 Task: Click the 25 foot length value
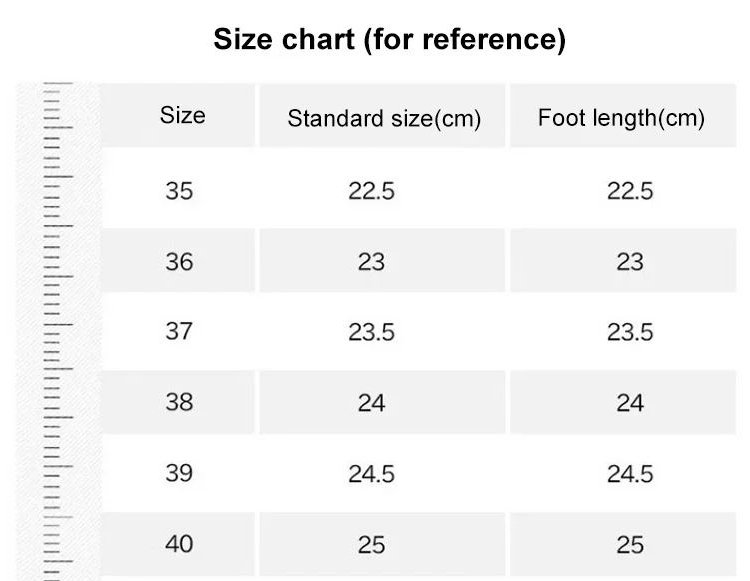click(630, 545)
